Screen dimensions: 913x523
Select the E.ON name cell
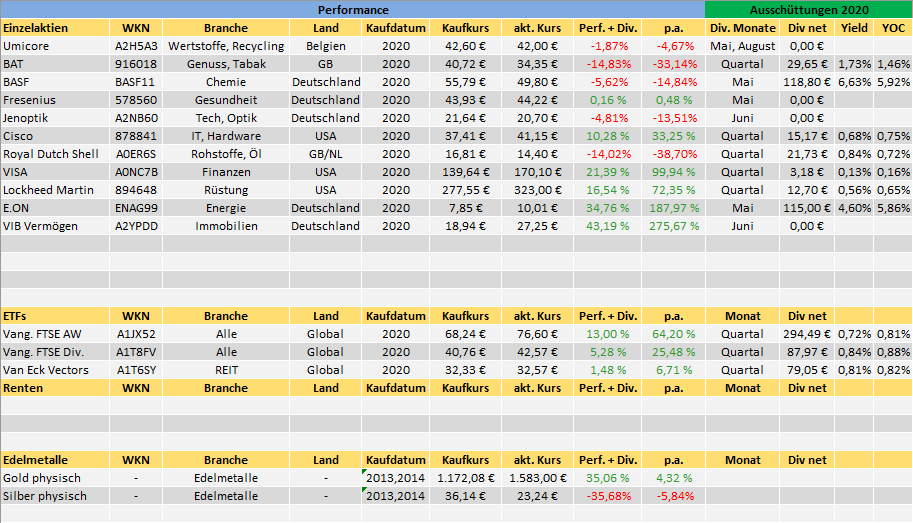pos(55,209)
